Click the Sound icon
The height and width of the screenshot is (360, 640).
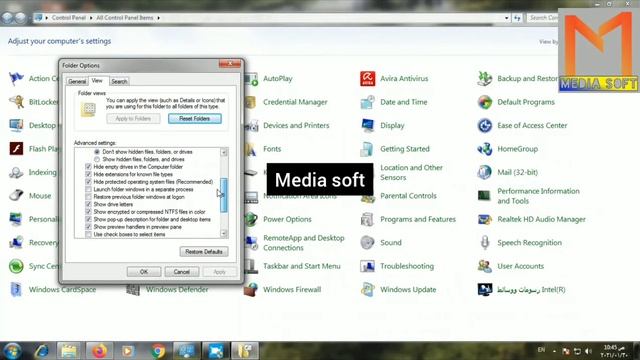[368, 242]
